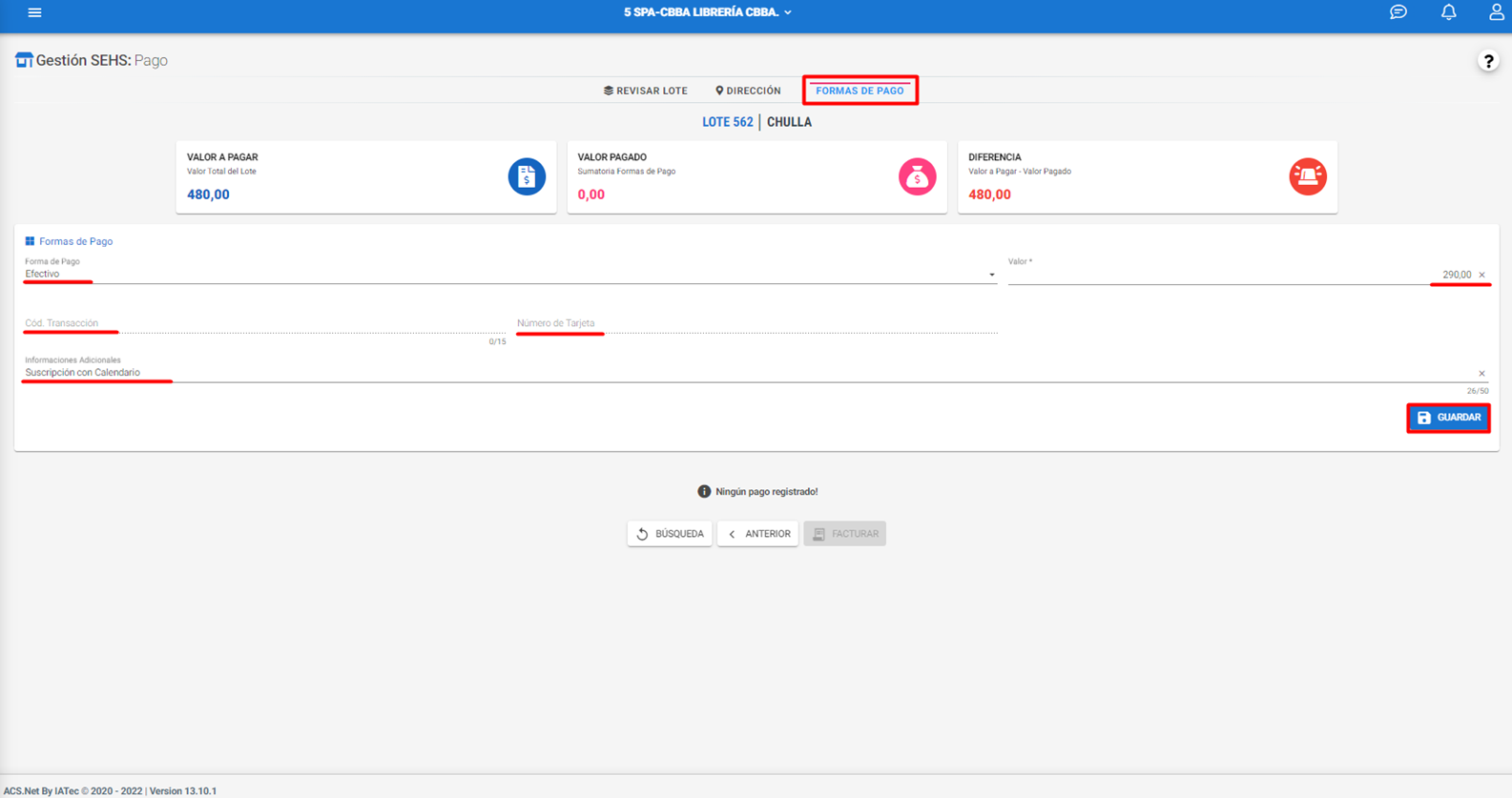Open the Forma de Pago dropdown
1512x798 pixels.
(x=509, y=274)
